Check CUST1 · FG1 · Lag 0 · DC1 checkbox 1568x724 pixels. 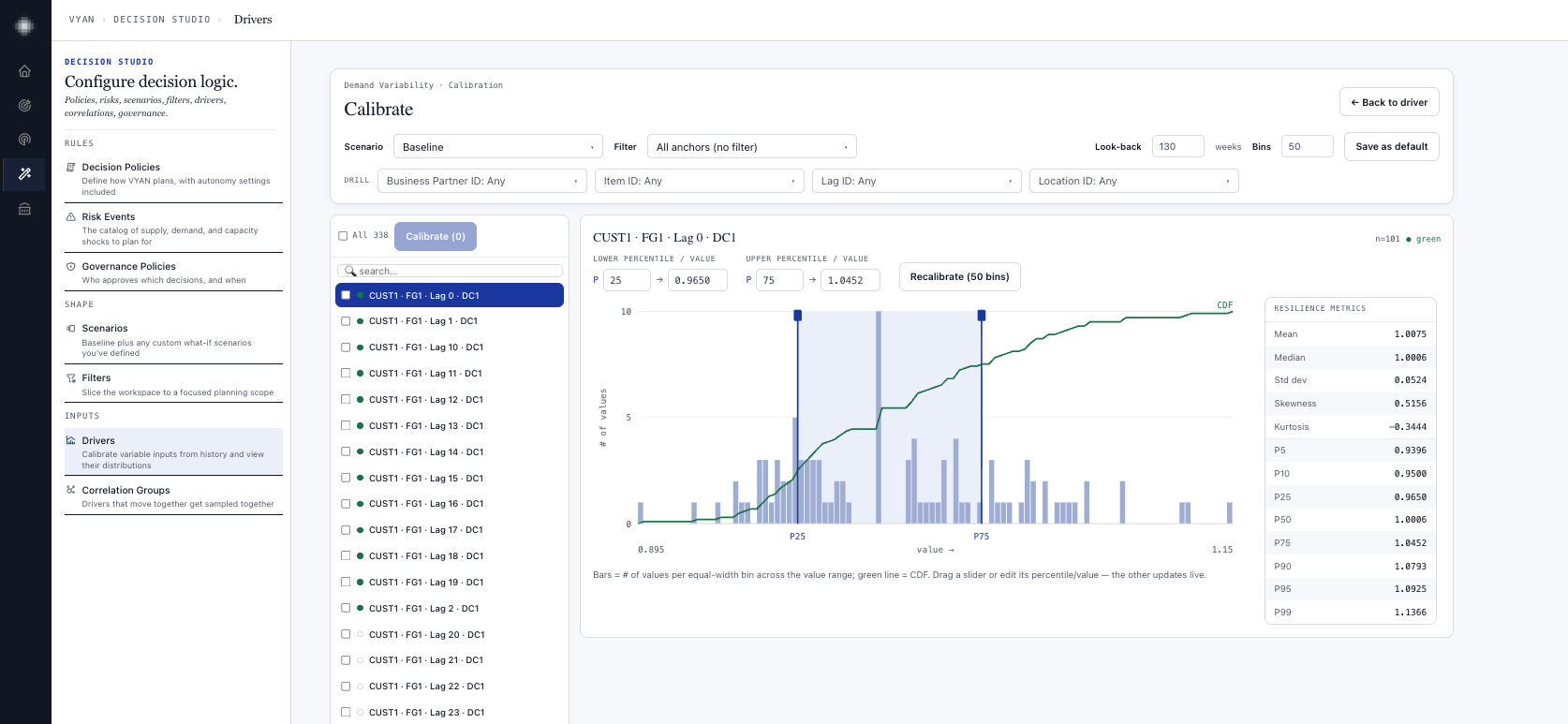[x=346, y=295]
